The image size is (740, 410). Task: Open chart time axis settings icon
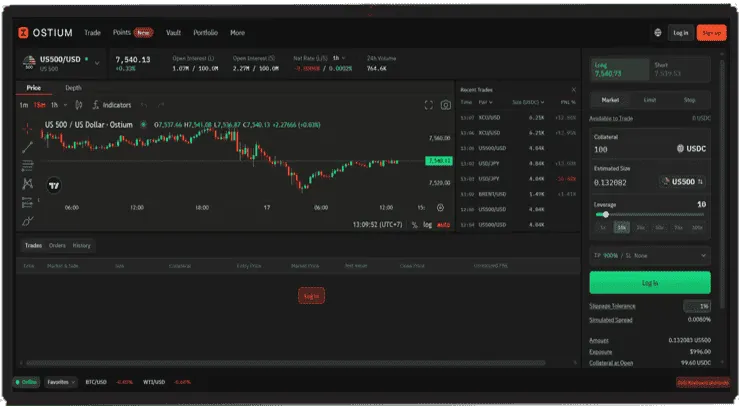click(440, 208)
